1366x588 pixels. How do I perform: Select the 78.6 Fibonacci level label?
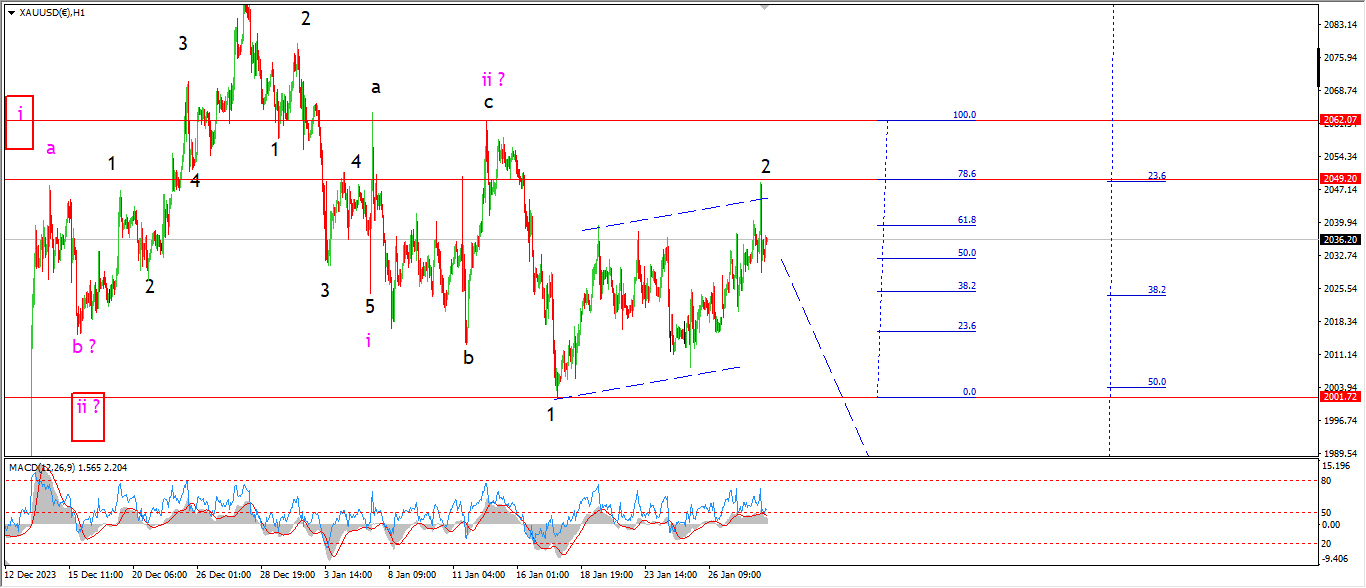pyautogui.click(x=966, y=174)
